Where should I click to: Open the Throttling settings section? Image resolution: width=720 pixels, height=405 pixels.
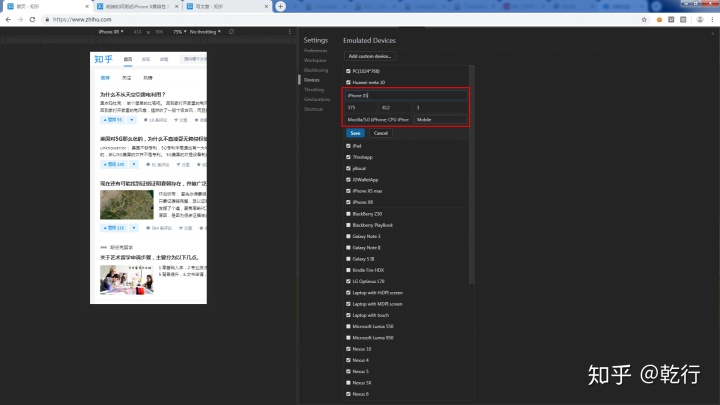click(314, 90)
